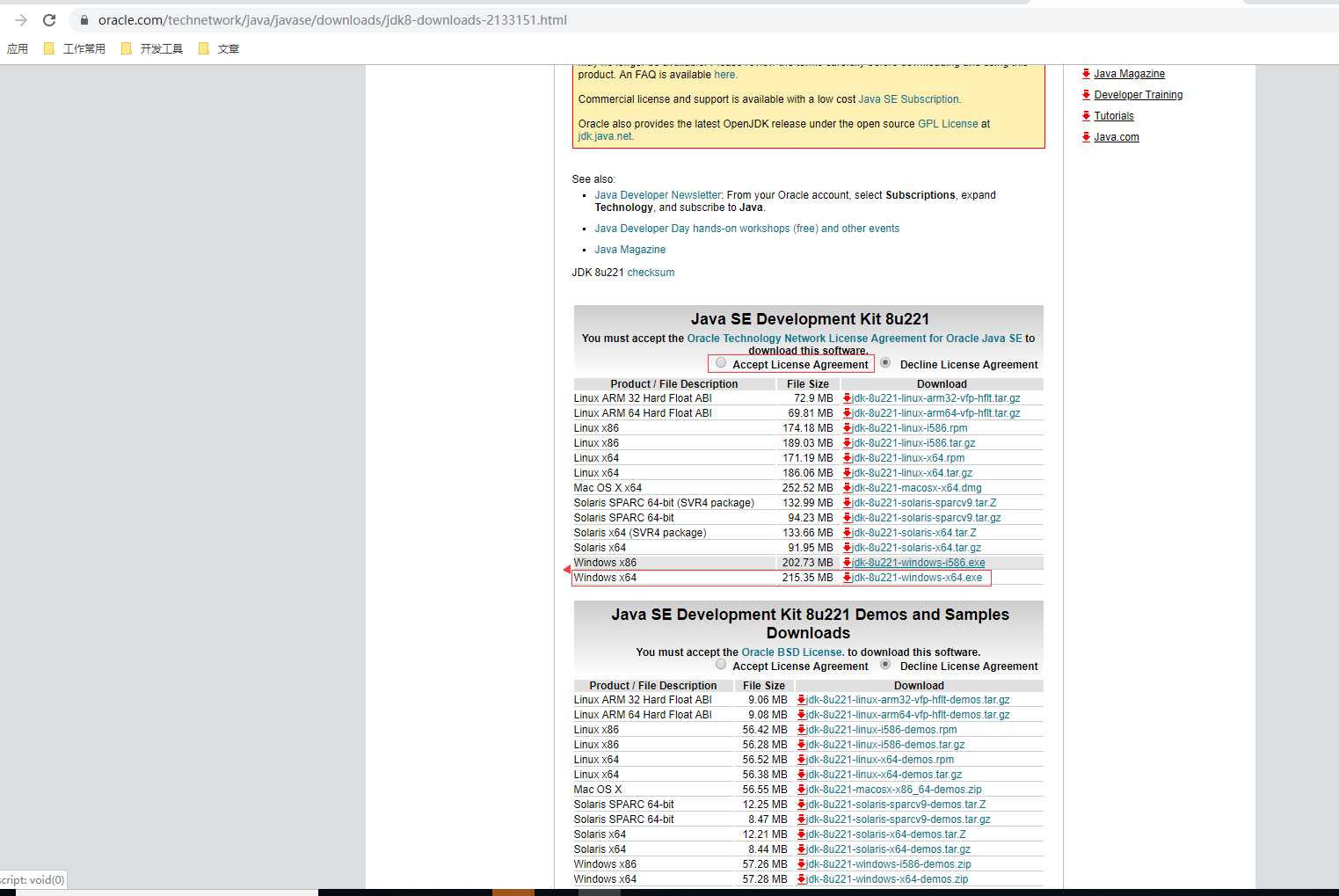Open Oracle Technology Network License Agreement link
The image size is (1339, 896).
(x=854, y=339)
